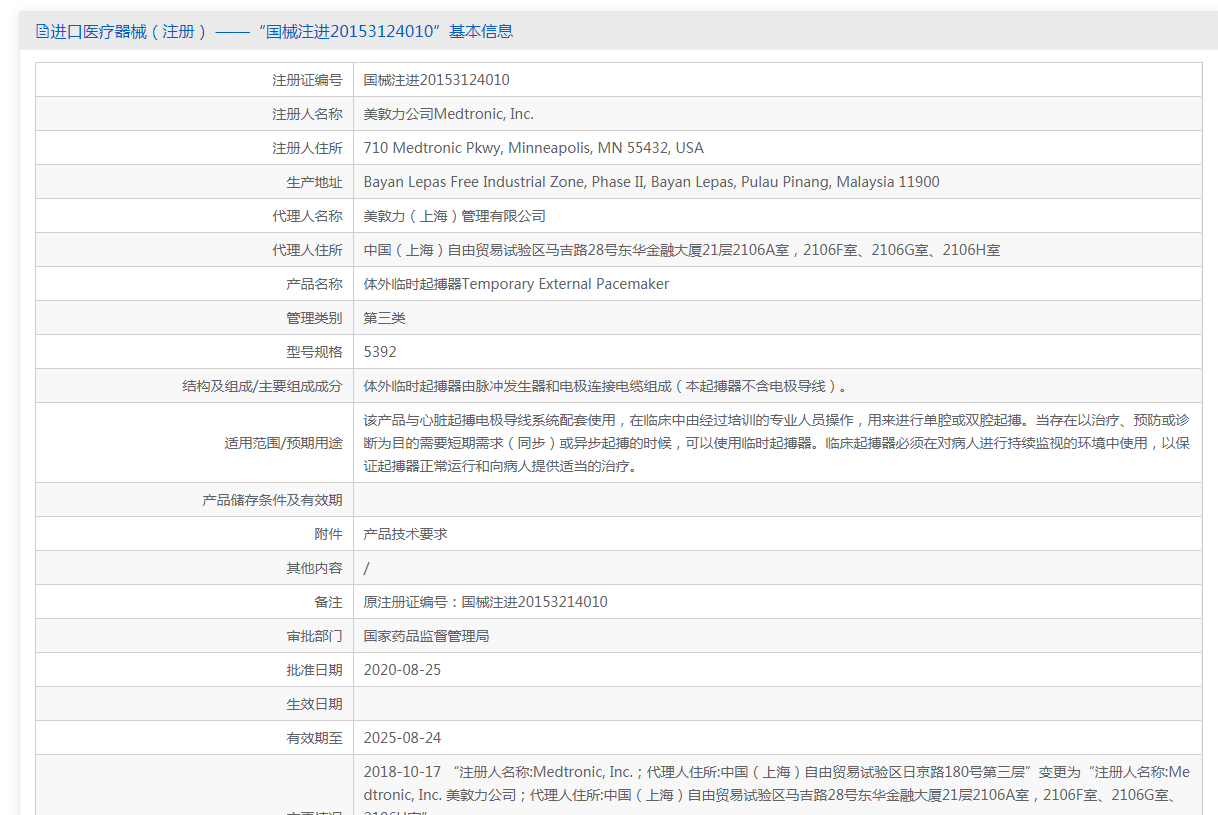The width and height of the screenshot is (1218, 815).
Task: Select 美敦力公司Medtronic, Inc. value
Action: 448,114
